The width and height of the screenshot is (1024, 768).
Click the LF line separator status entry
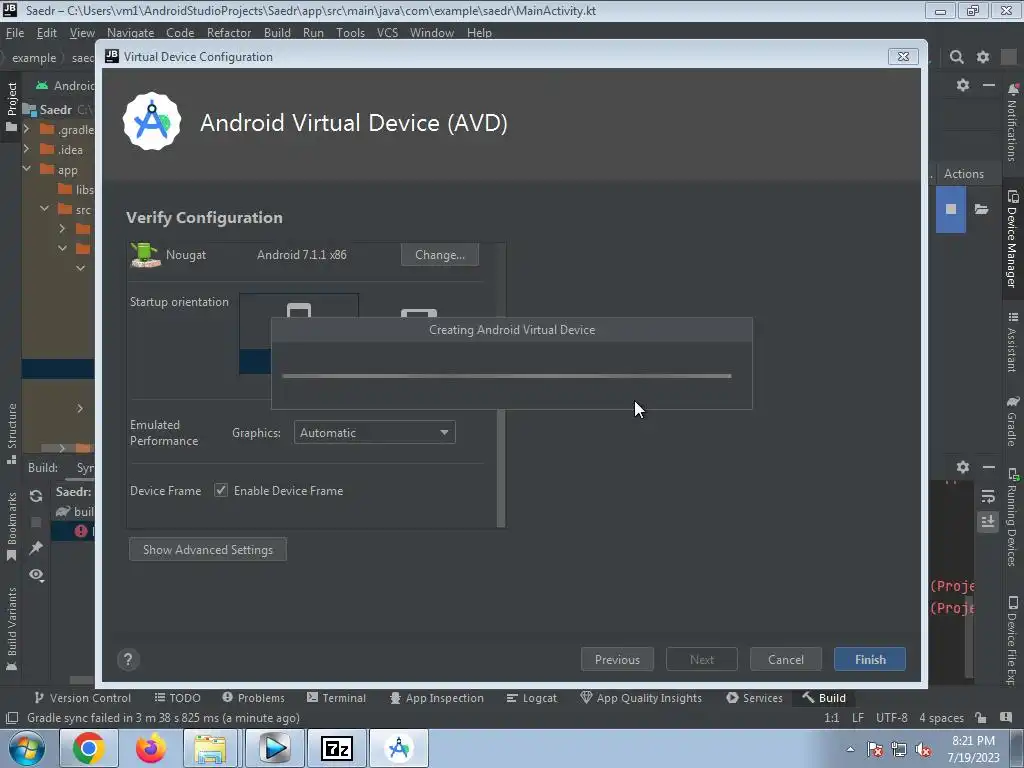(x=857, y=718)
